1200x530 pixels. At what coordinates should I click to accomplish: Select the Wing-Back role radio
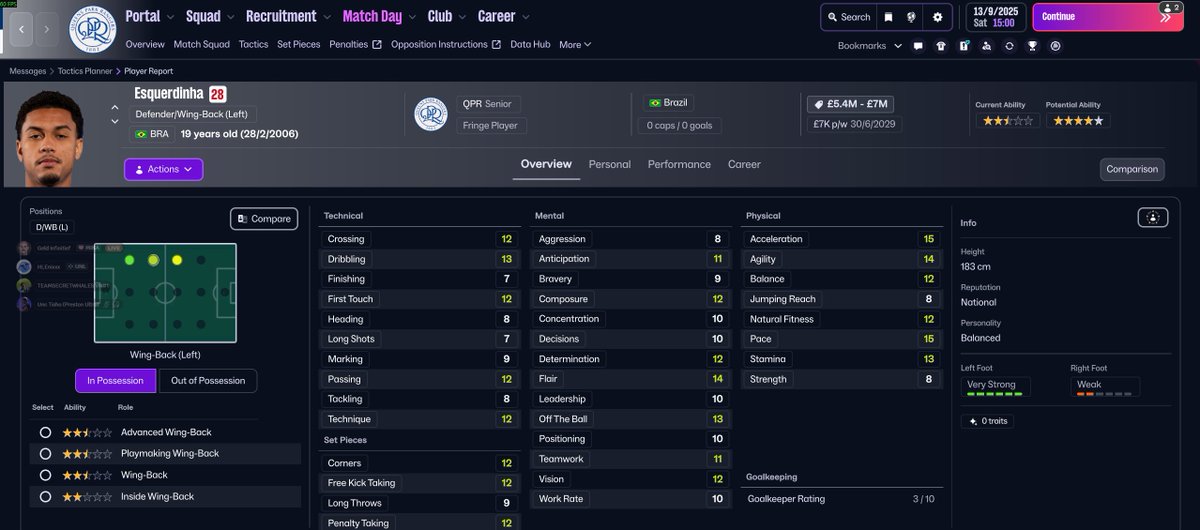tap(45, 475)
